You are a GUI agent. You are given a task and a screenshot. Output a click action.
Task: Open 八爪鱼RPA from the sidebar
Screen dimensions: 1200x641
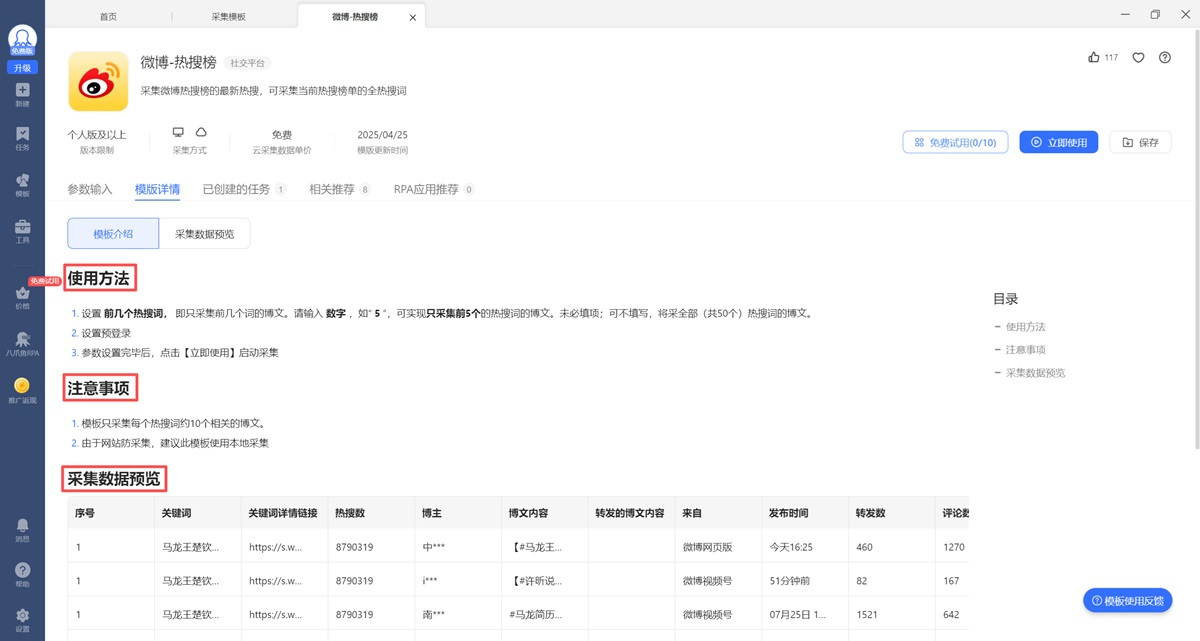click(22, 343)
